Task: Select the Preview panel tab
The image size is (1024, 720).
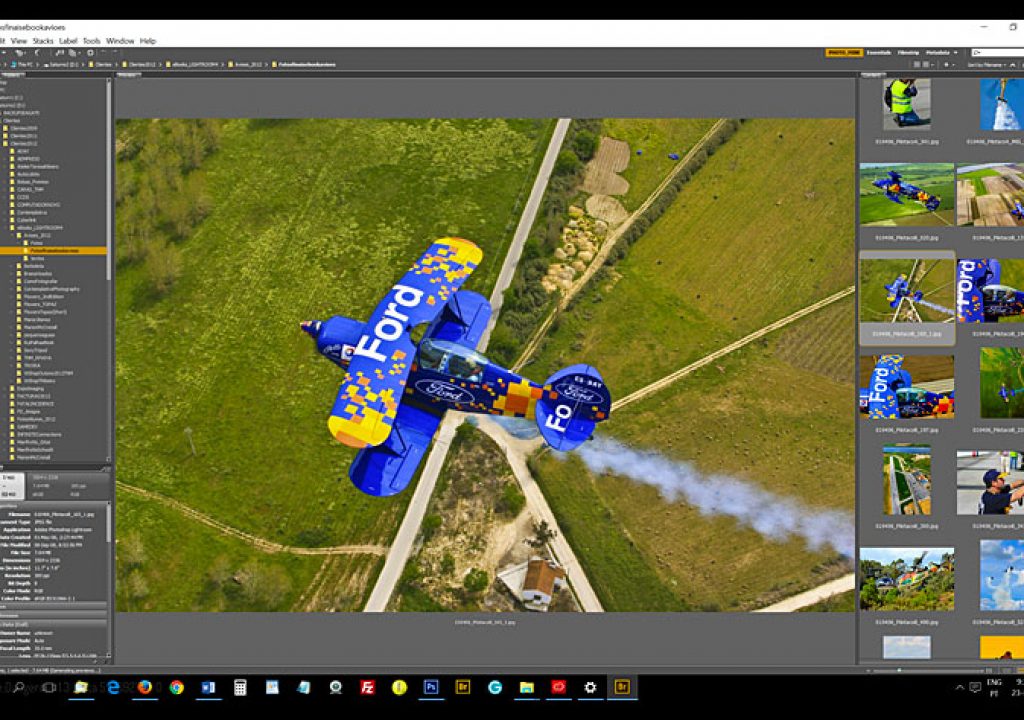Action: [x=128, y=75]
